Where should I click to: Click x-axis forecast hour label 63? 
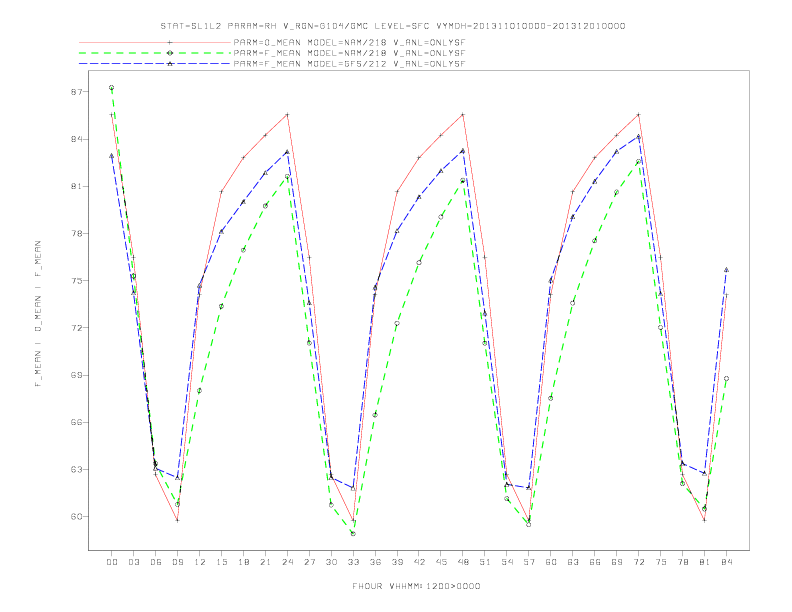(x=573, y=562)
